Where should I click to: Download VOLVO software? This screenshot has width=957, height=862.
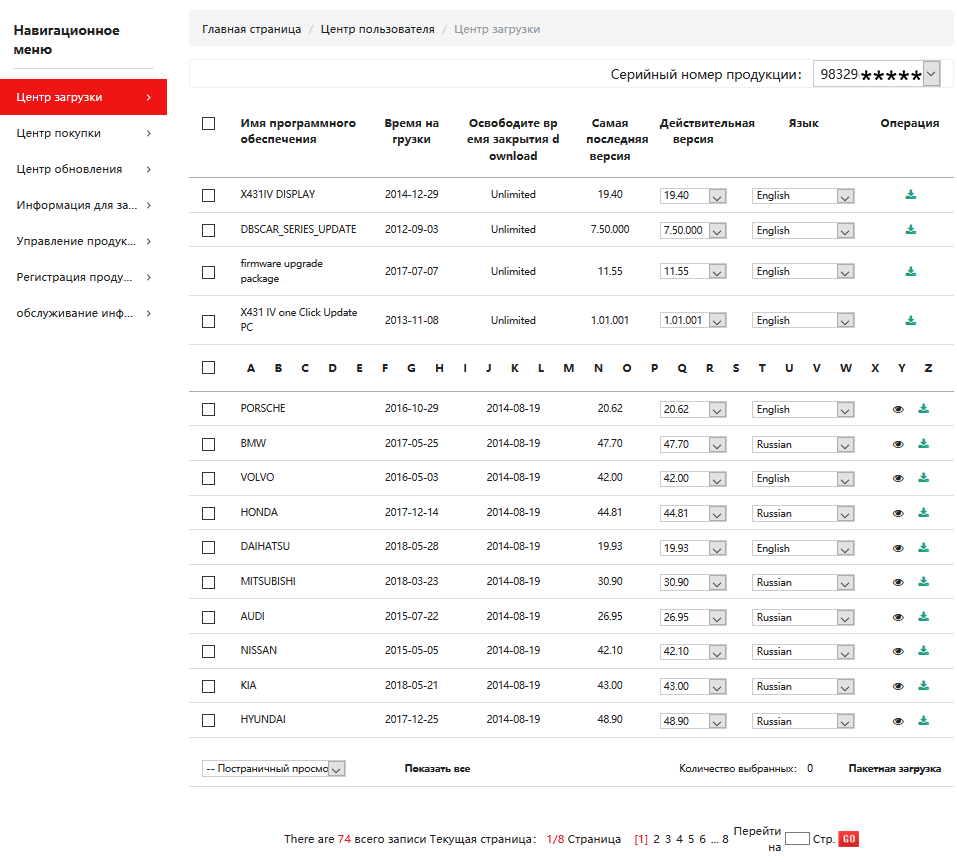923,478
